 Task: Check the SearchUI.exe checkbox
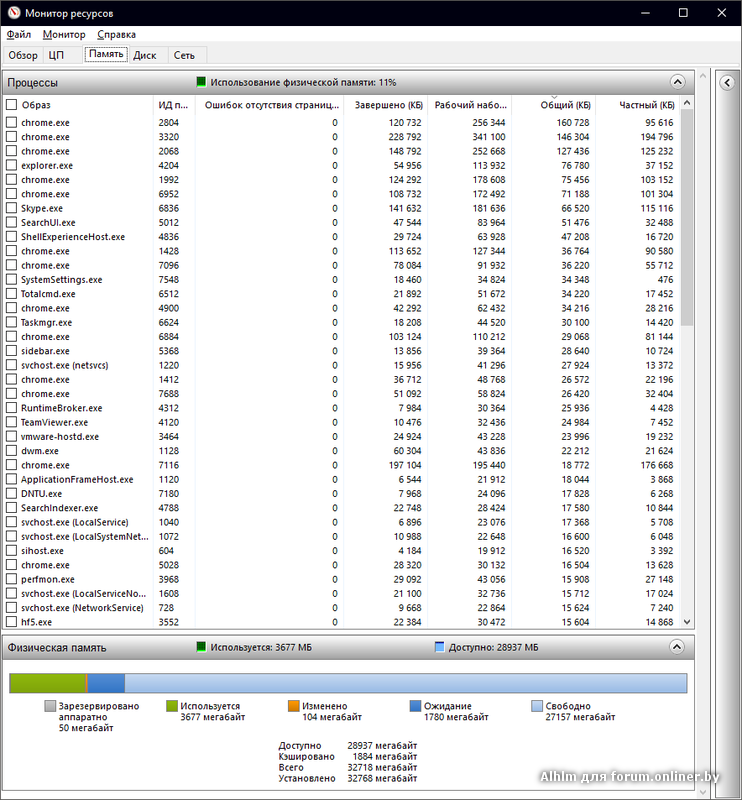click(x=11, y=222)
